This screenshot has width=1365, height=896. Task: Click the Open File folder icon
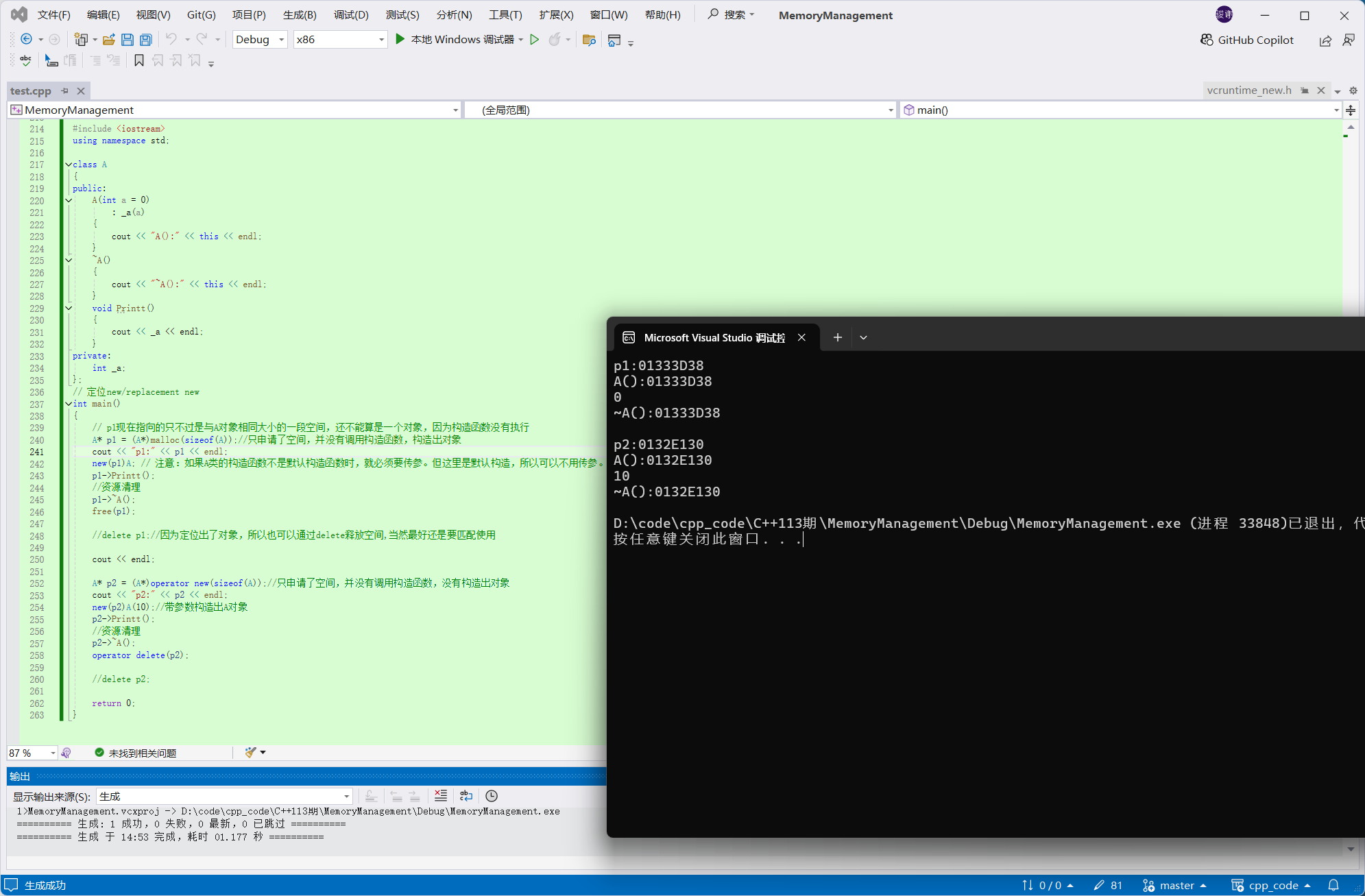tap(109, 40)
